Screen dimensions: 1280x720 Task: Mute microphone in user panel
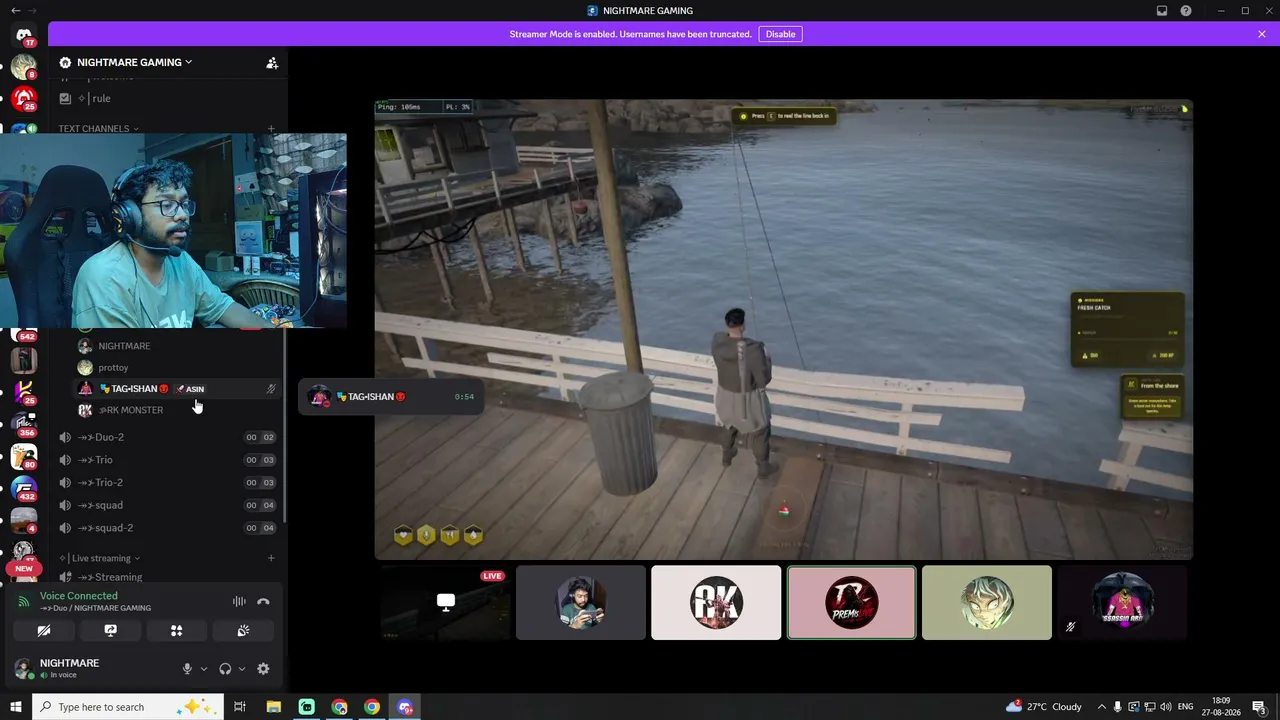coord(187,669)
